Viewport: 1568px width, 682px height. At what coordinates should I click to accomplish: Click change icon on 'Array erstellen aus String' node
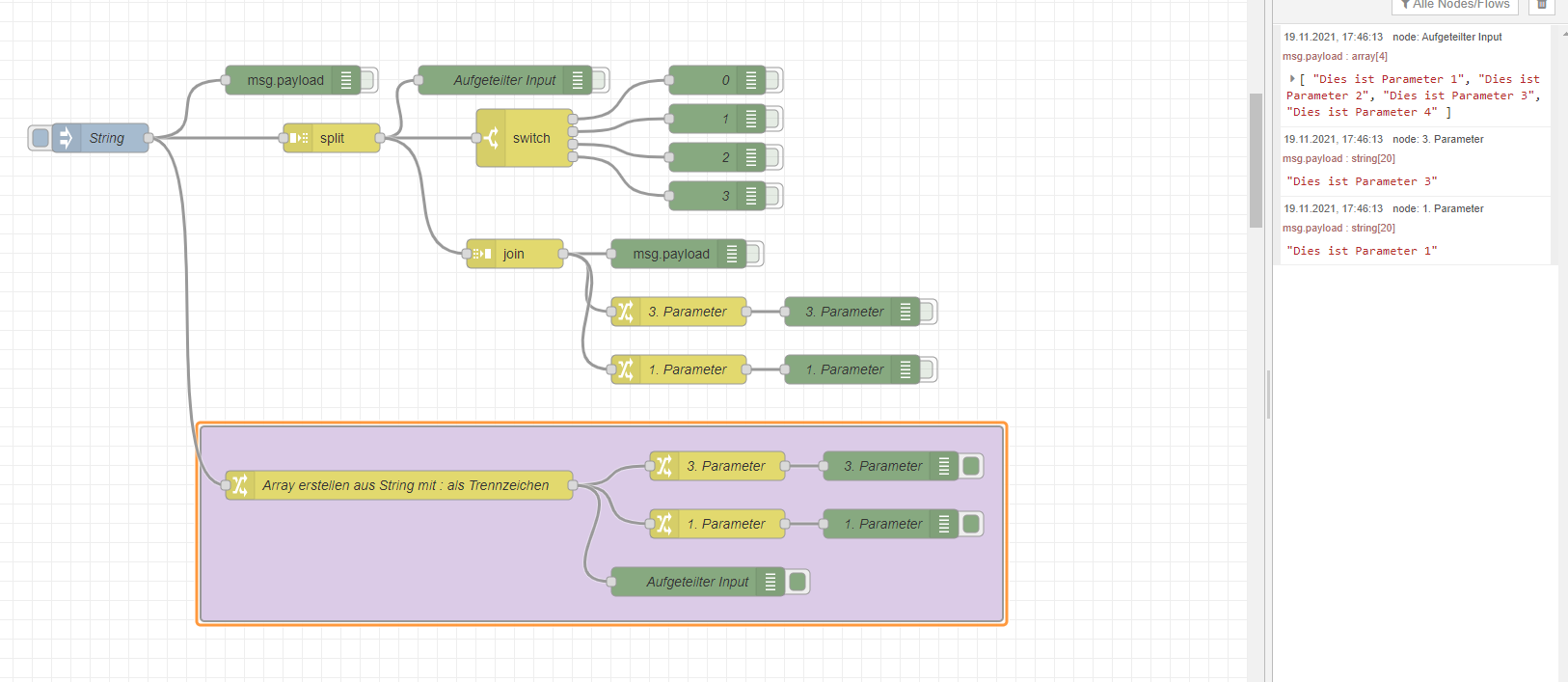240,485
